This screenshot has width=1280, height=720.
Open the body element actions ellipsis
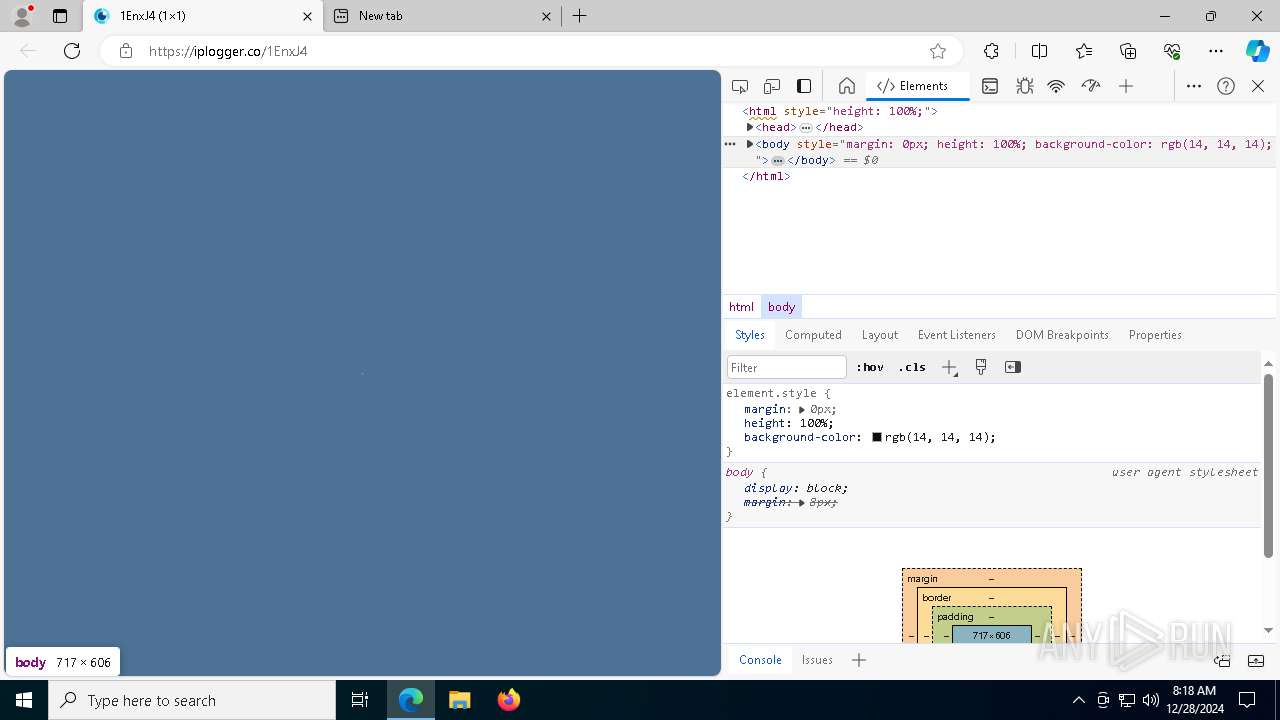coord(730,144)
